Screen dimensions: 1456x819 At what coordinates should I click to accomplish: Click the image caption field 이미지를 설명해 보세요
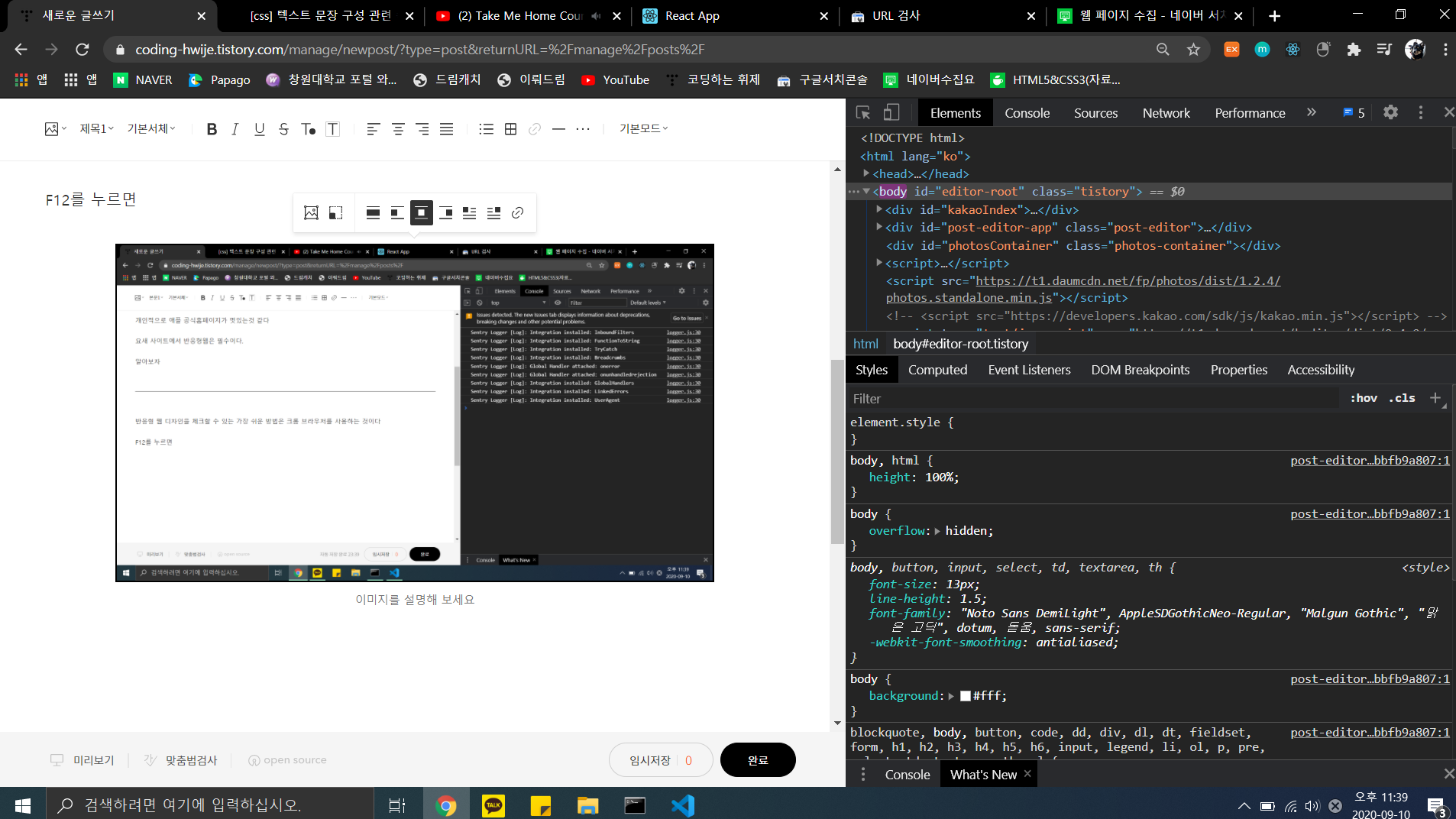(415, 600)
